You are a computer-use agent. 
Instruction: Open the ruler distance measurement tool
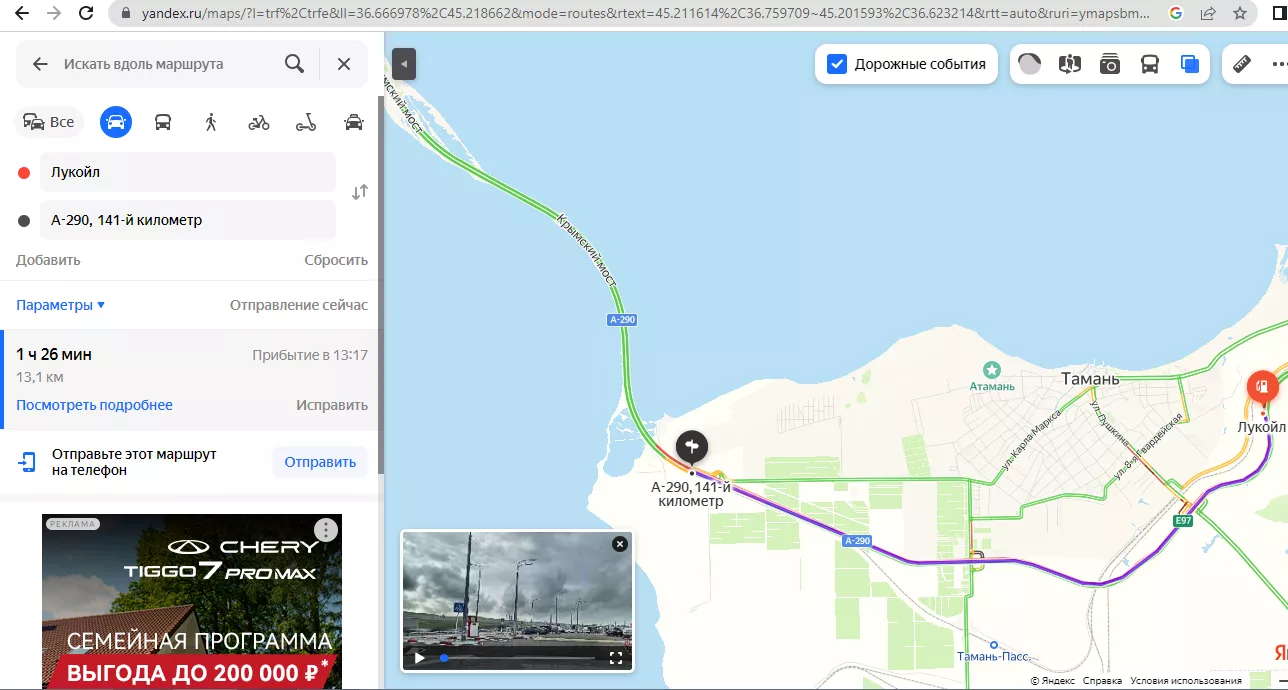1242,64
